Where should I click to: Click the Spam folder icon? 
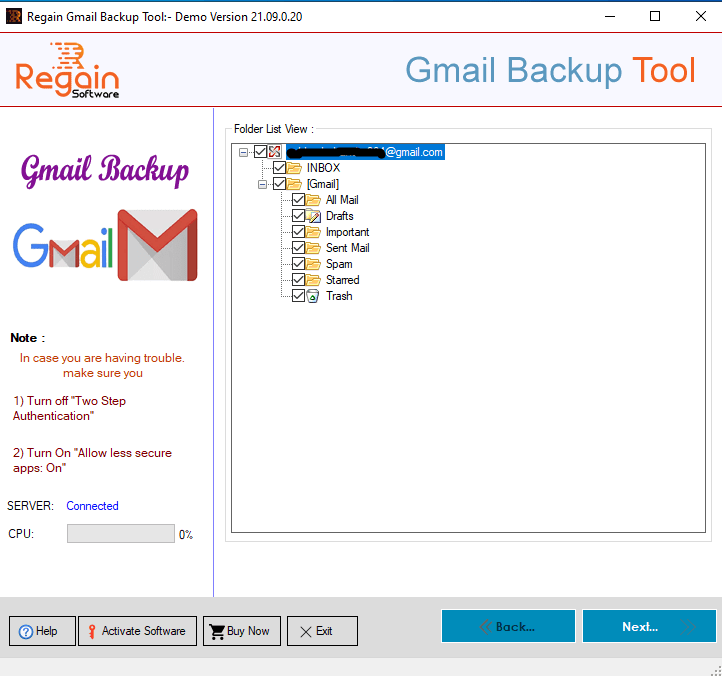point(313,264)
